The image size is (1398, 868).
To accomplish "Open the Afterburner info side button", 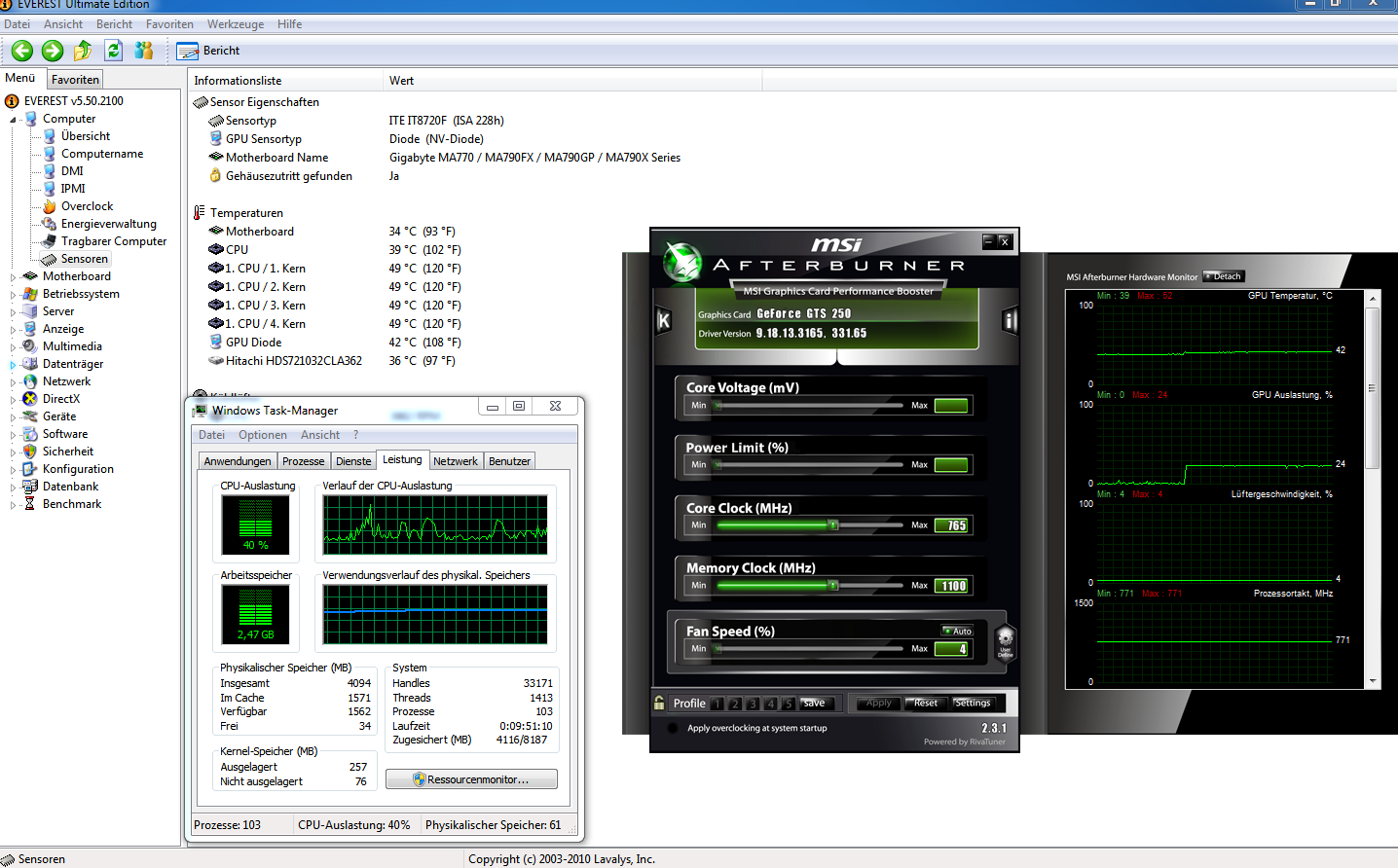I will 1010,320.
